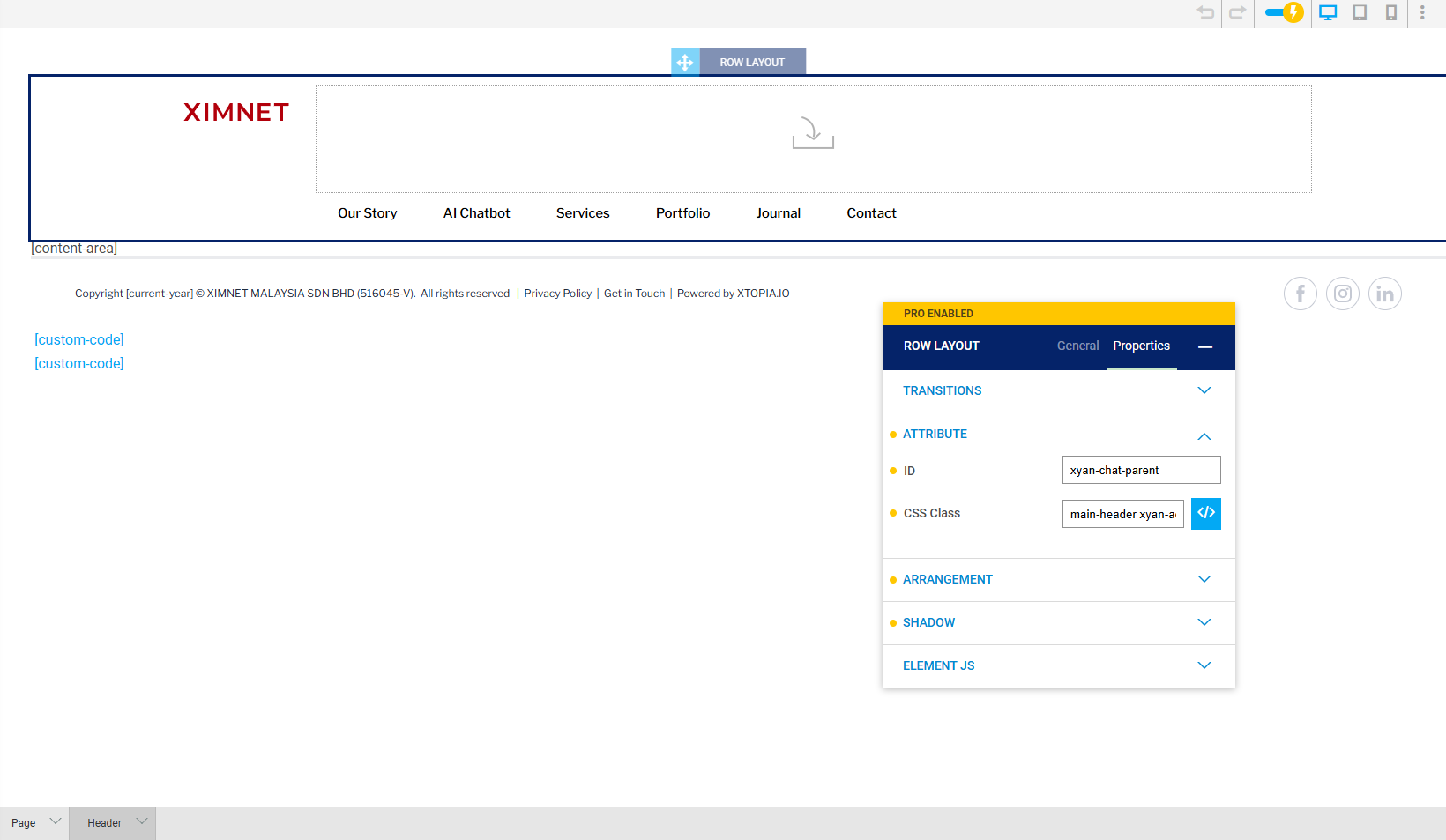Click the Portfolio navigation link
Screen dimensions: 1446x840
pyautogui.click(x=682, y=213)
